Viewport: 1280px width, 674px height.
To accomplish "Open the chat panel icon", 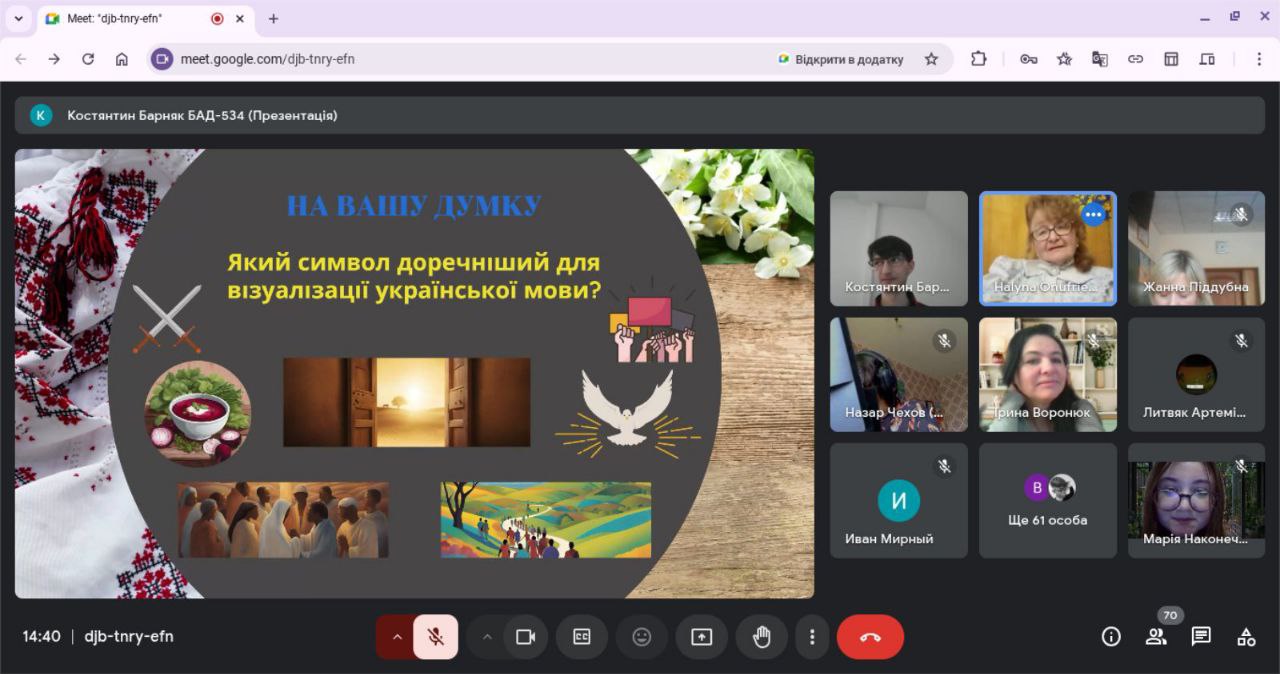I will tap(1201, 637).
